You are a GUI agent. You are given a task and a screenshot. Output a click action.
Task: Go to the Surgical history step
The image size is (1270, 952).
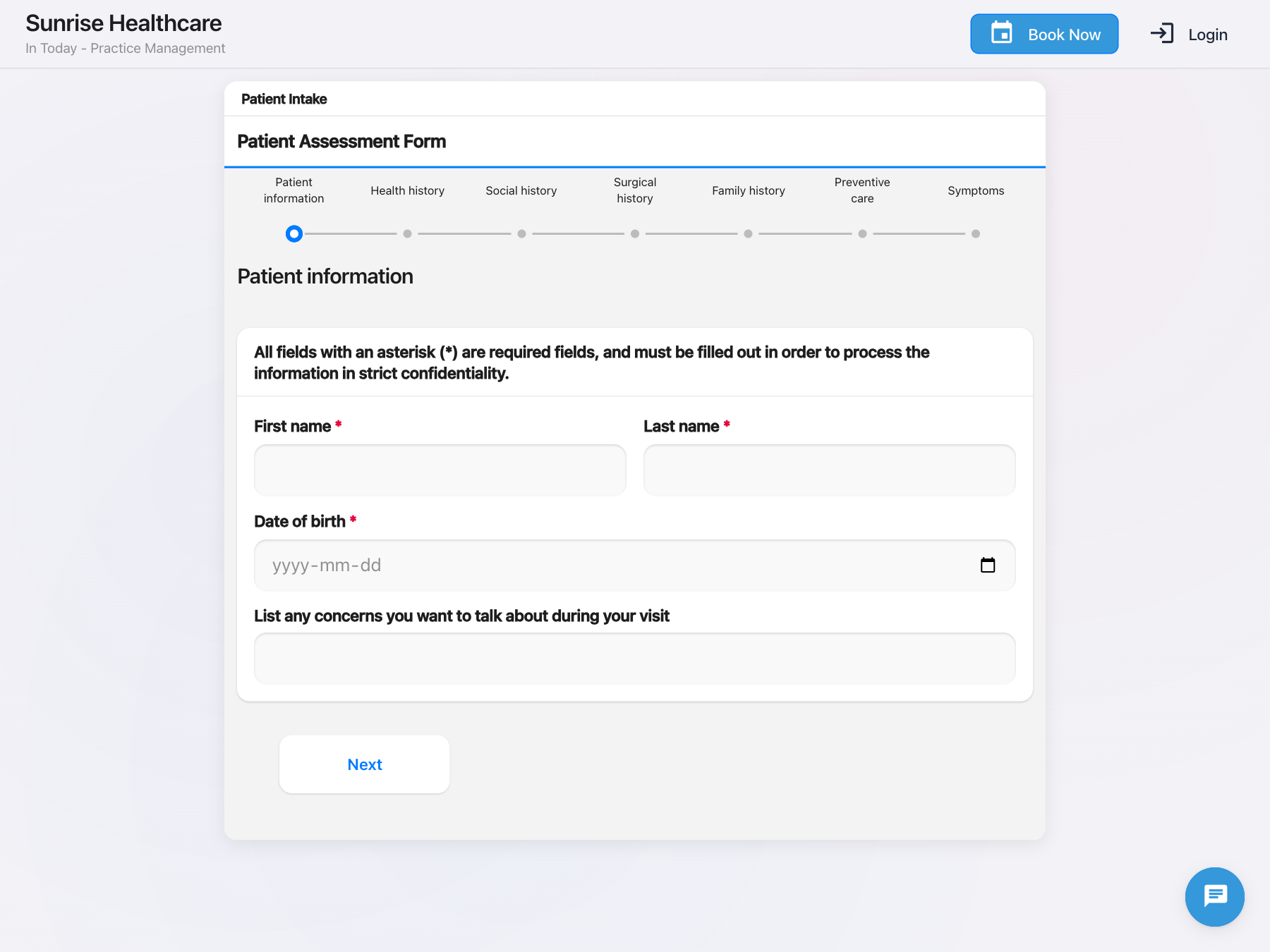coord(635,190)
